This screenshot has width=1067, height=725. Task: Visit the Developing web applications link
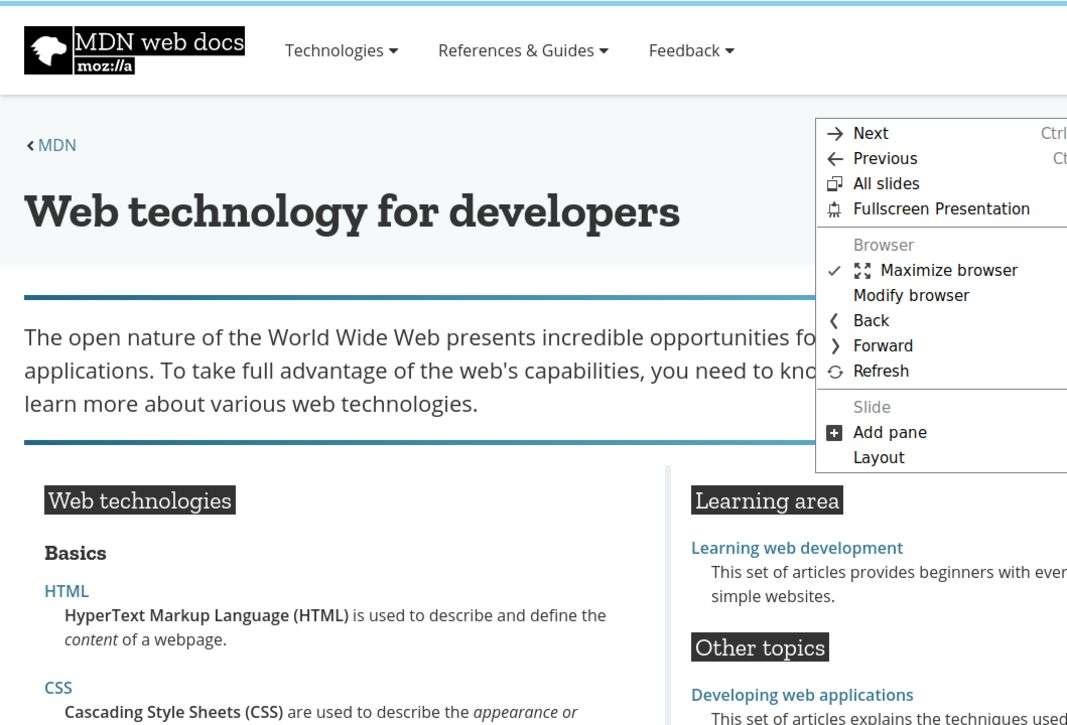pyautogui.click(x=802, y=695)
